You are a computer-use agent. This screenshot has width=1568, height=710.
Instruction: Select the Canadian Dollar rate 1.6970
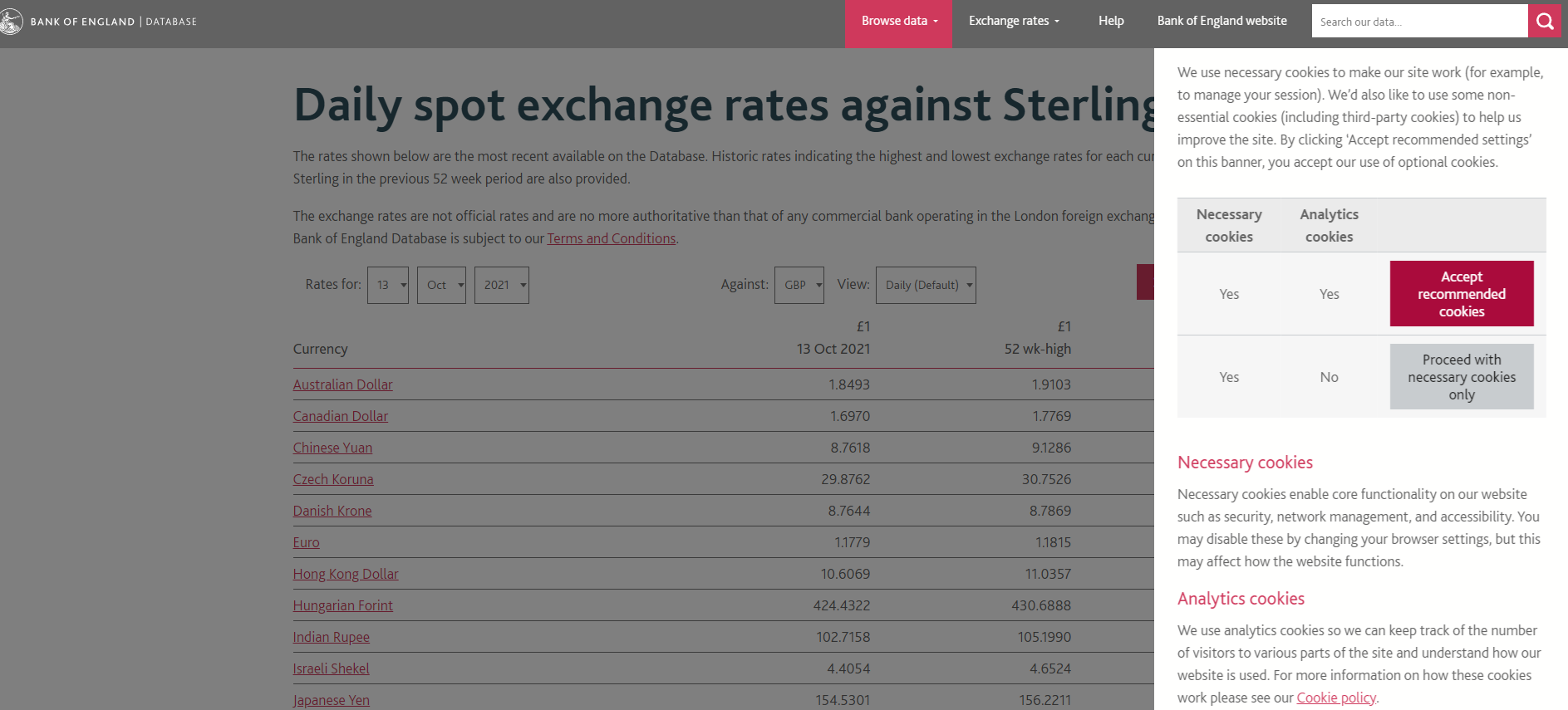pyautogui.click(x=850, y=416)
